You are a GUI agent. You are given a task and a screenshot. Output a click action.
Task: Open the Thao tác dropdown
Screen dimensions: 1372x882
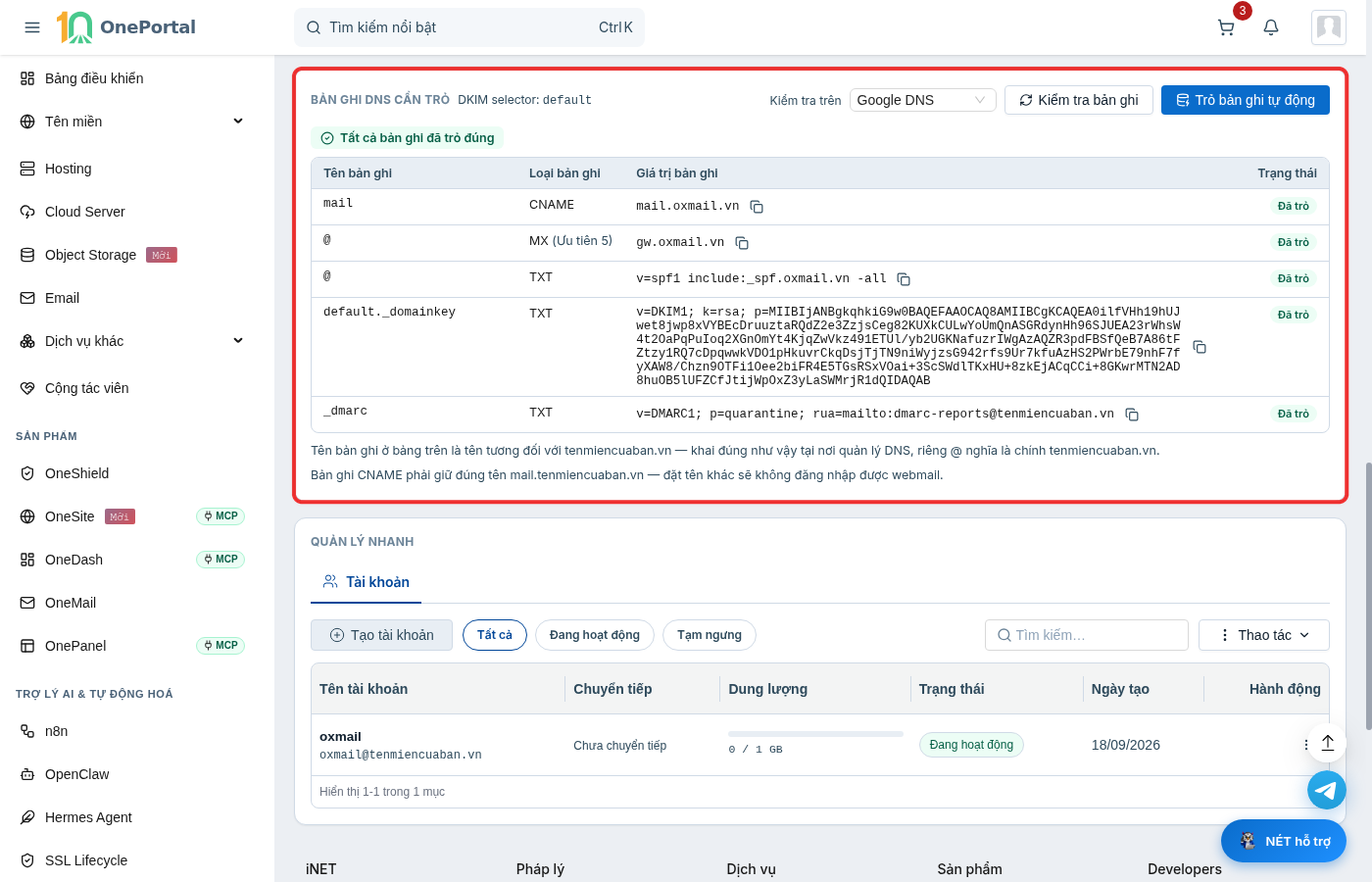(x=1264, y=635)
